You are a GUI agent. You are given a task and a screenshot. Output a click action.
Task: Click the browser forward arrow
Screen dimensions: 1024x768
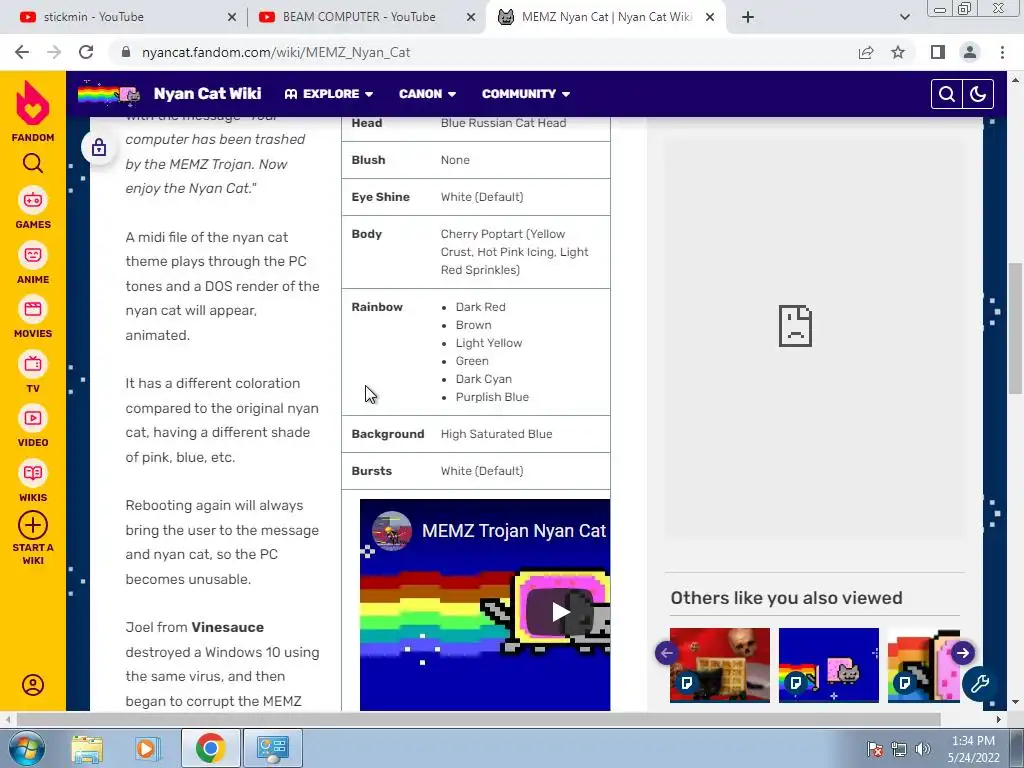(54, 52)
